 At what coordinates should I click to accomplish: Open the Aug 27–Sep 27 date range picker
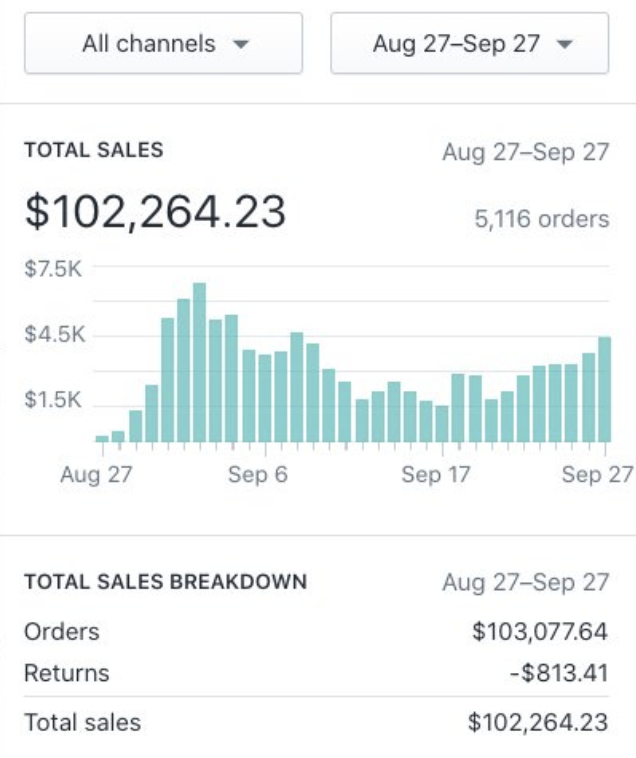(x=469, y=43)
